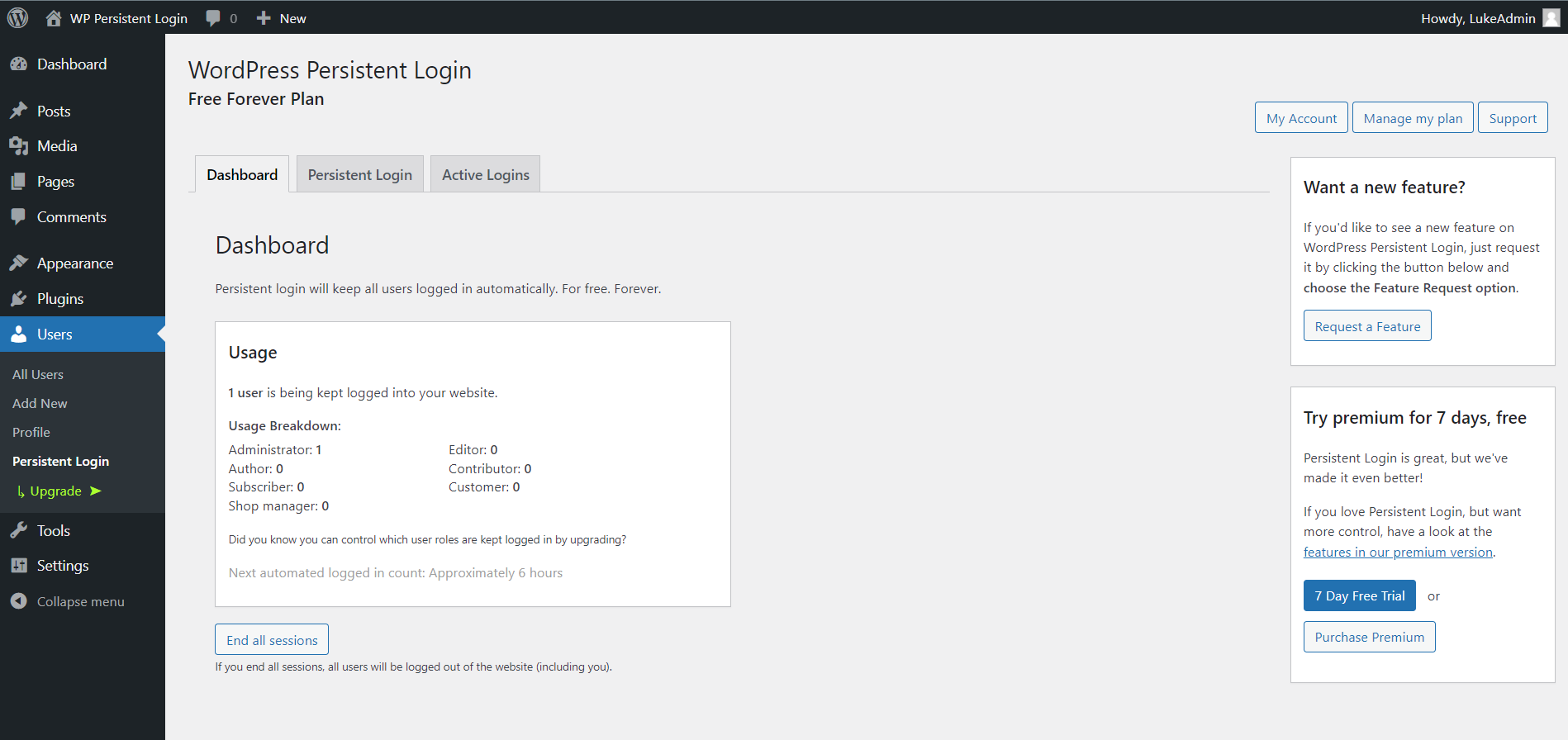Click the 'Author: 0' usage entry
Viewport: 1568px width, 740px height.
256,469
